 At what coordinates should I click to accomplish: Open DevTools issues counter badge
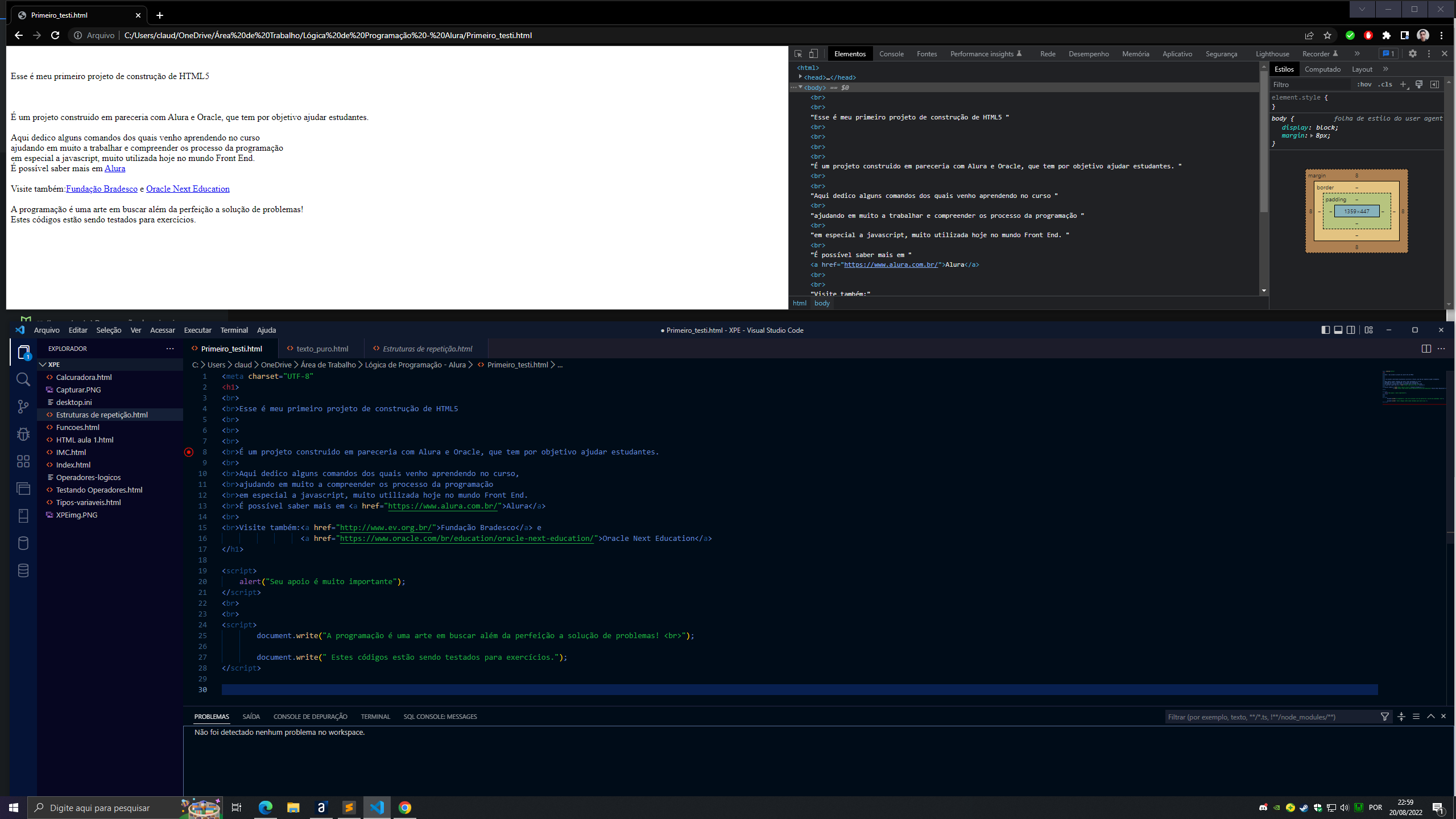[1388, 53]
